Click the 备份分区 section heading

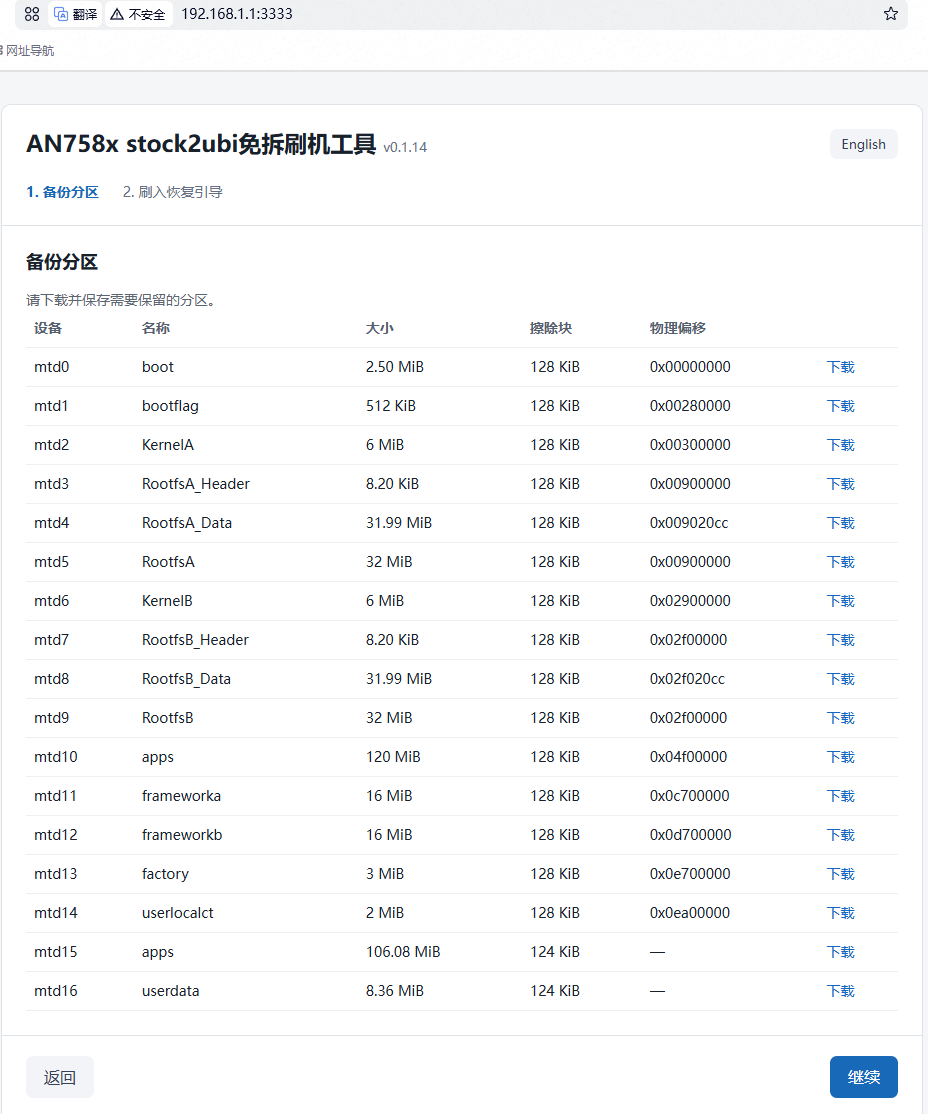point(62,262)
